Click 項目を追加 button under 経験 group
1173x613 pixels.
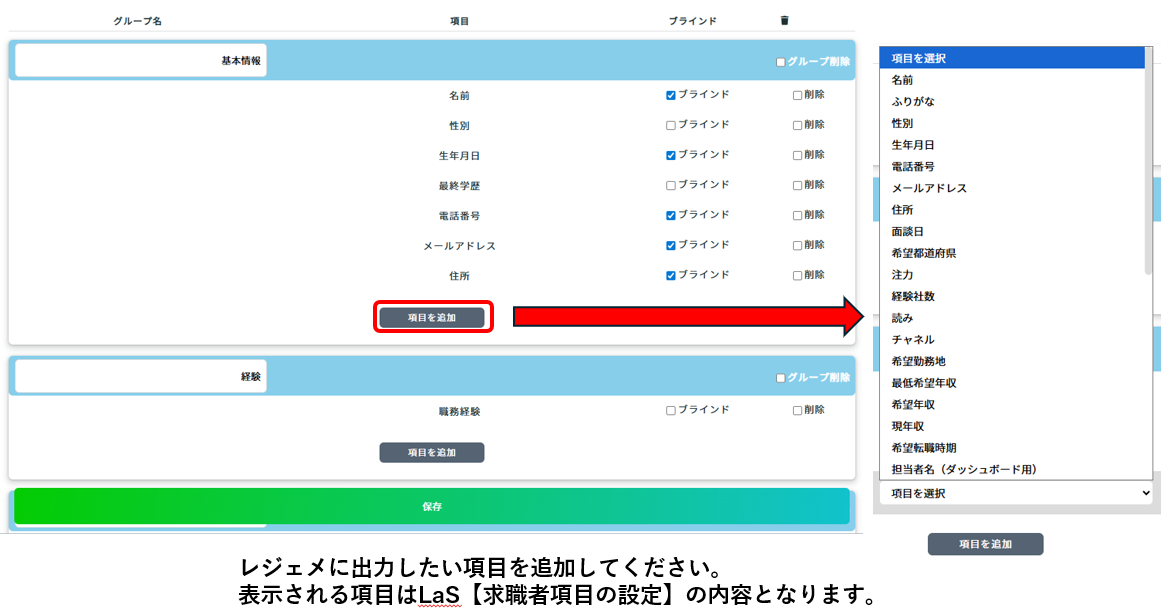(432, 453)
